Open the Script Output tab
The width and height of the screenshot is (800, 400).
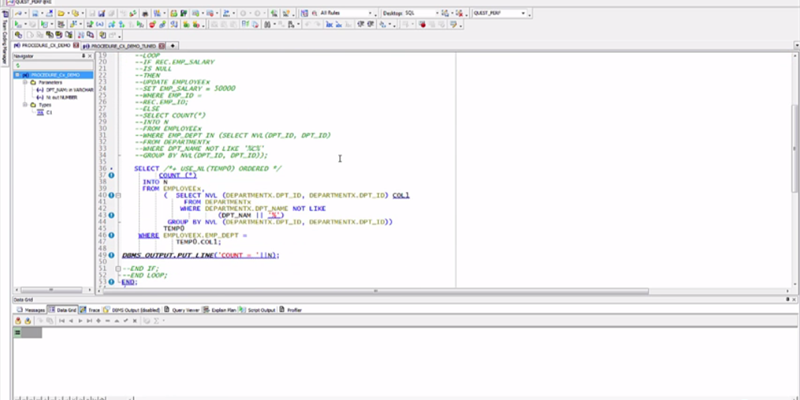pos(257,310)
